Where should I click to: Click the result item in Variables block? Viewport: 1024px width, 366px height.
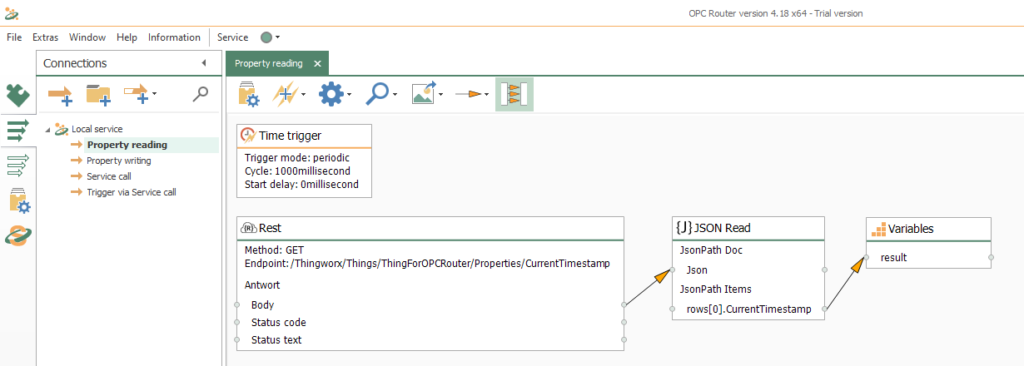893,258
